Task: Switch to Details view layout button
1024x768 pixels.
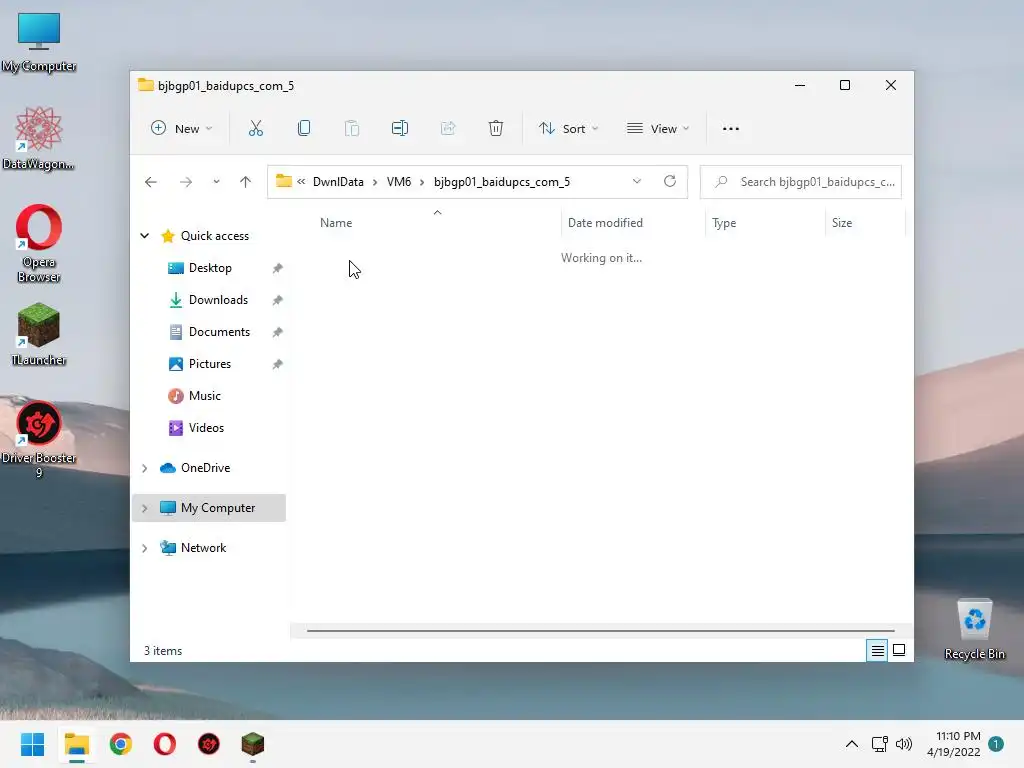Action: [877, 650]
